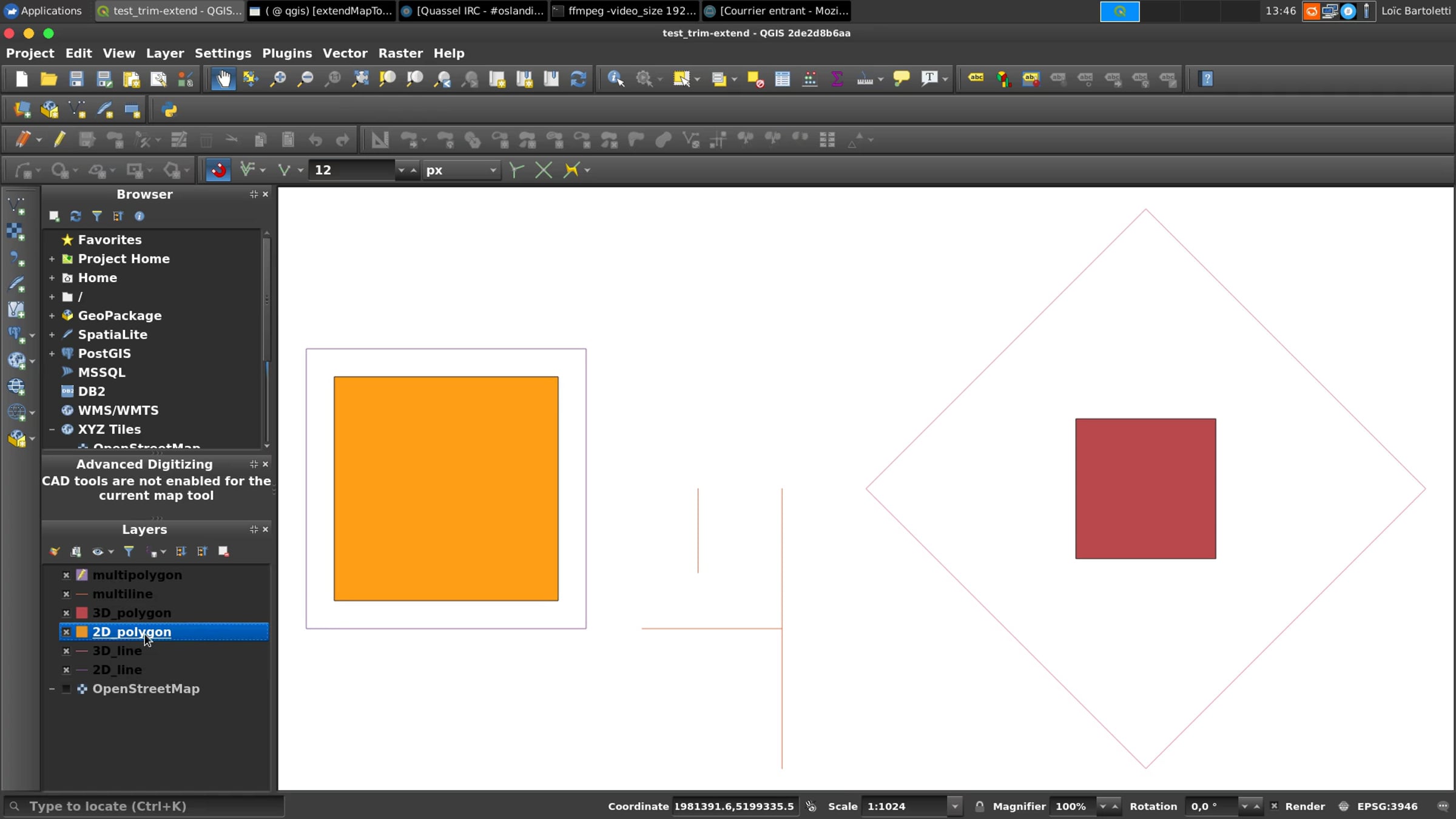
Task: Open the Save Project icon
Action: [76, 79]
